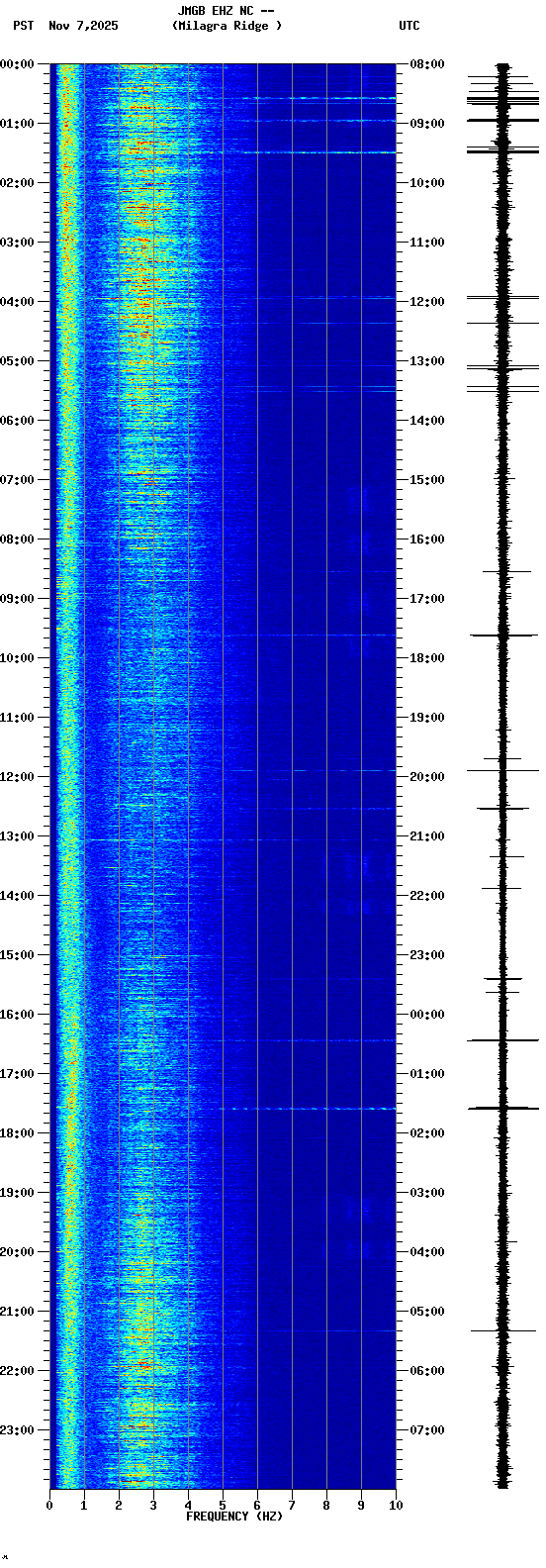
Task: Click the "06:00" UTC label on right axis
Action: 427,1371
